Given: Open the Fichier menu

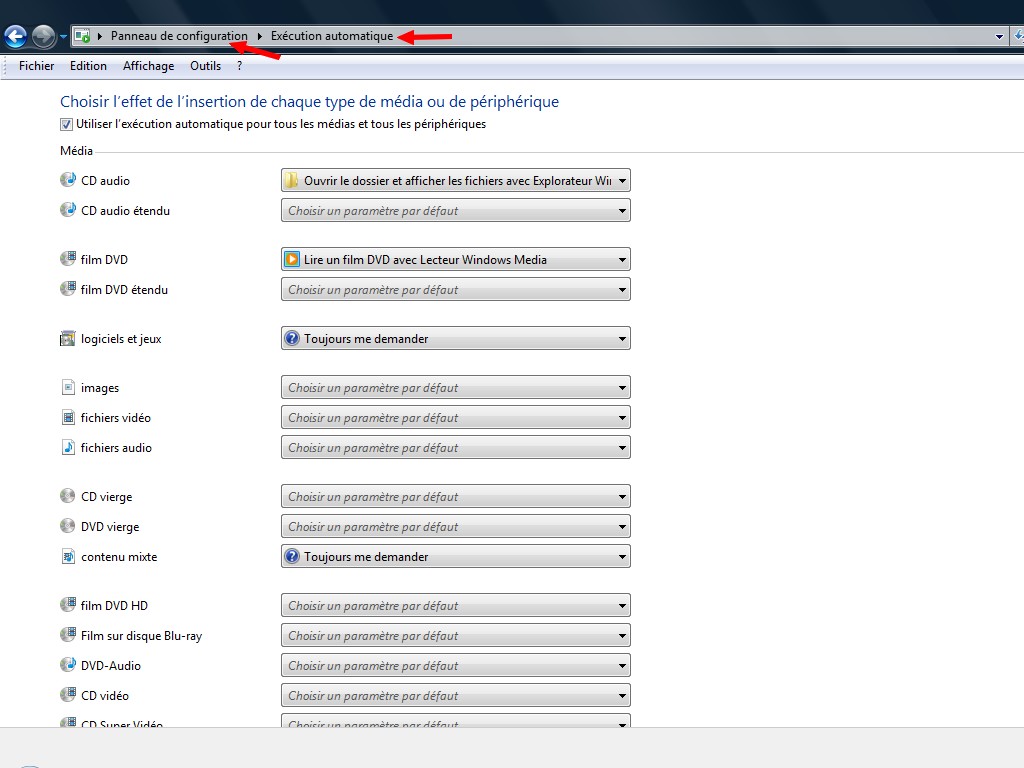Looking at the screenshot, I should (x=36, y=66).
